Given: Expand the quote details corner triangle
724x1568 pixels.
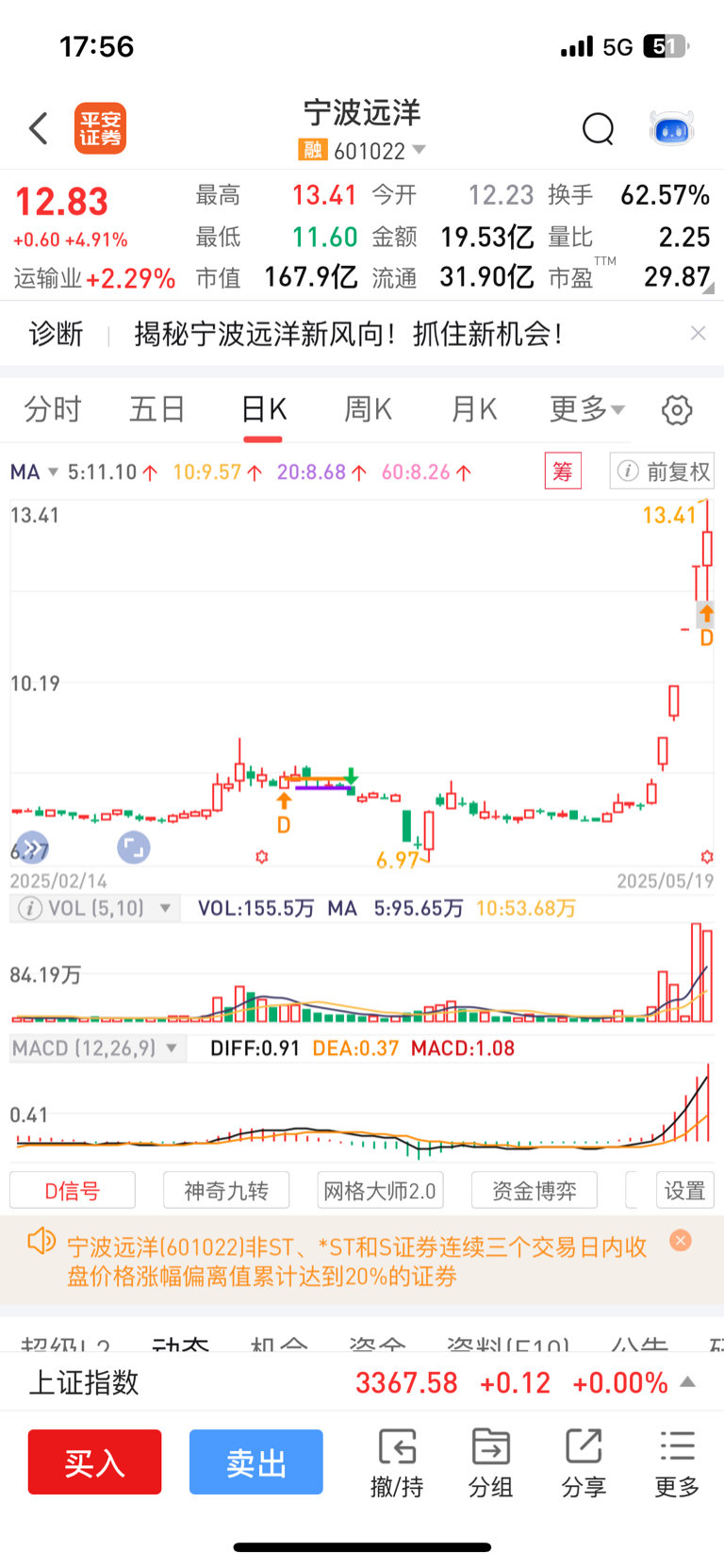Looking at the screenshot, I should tap(709, 289).
